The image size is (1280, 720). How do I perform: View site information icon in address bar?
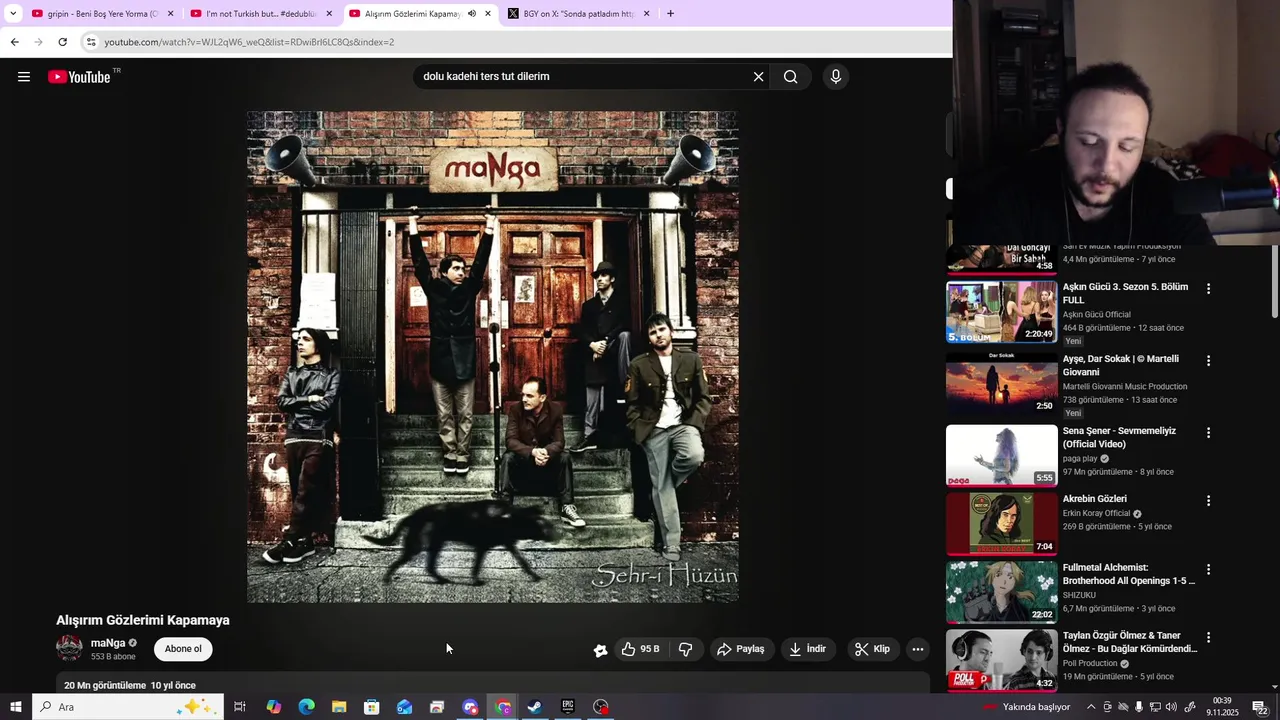point(91,42)
